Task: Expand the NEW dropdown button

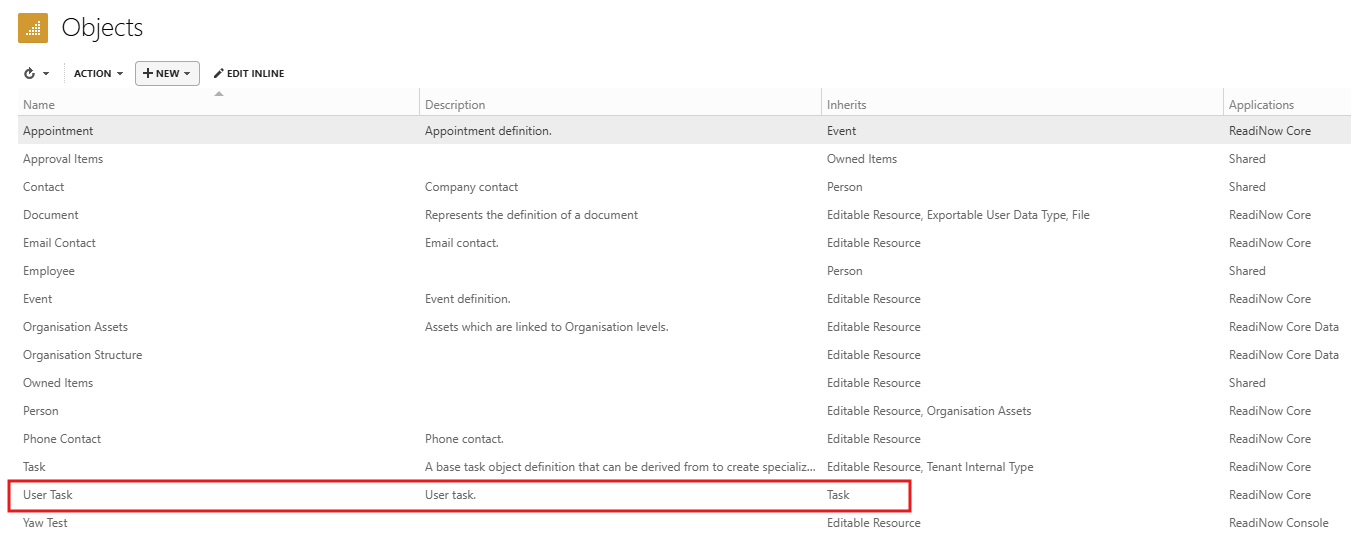Action: click(x=167, y=74)
